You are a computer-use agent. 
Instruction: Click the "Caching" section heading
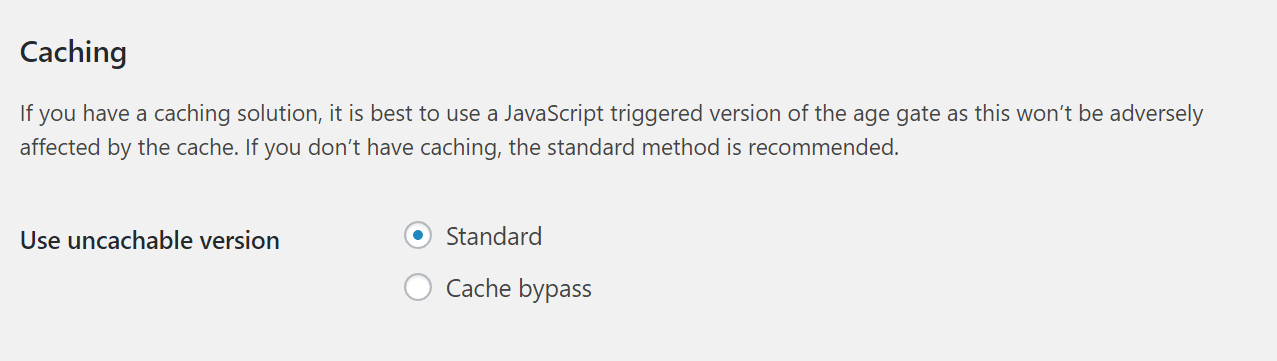pos(73,52)
